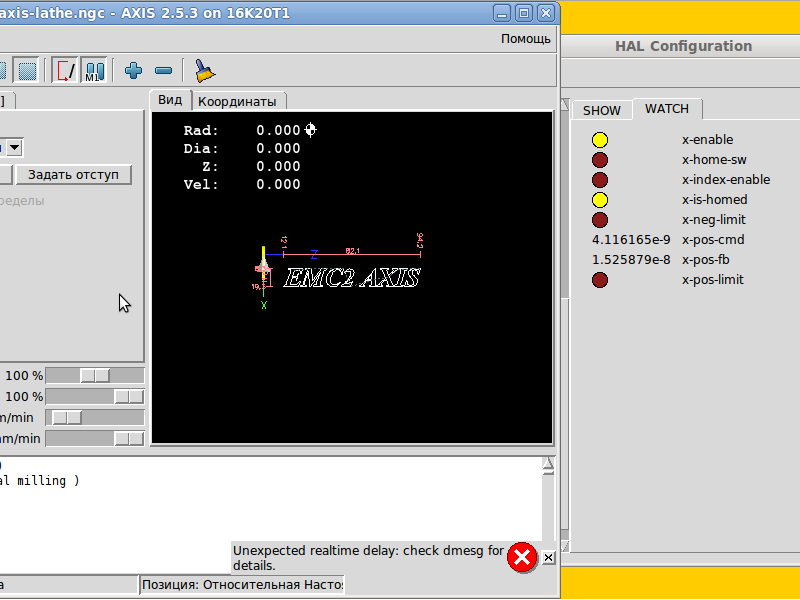Click the x-enable pin label

(707, 140)
